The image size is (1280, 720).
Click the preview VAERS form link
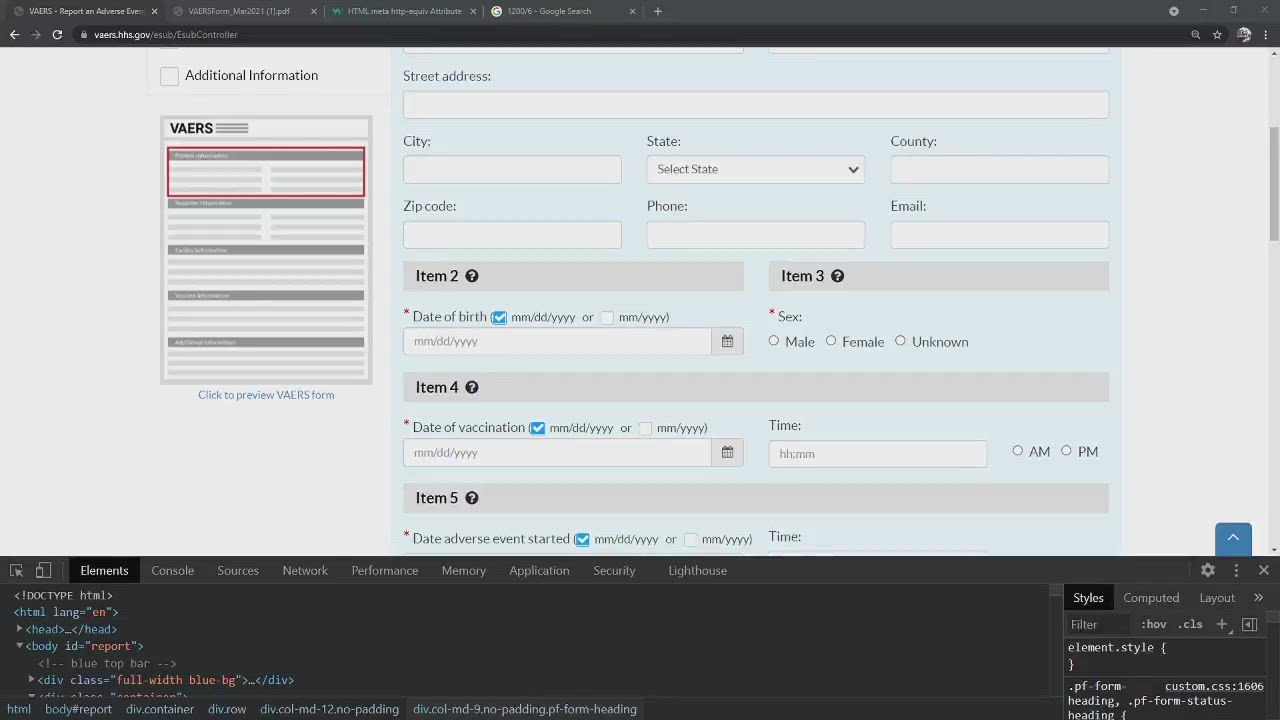pos(266,395)
